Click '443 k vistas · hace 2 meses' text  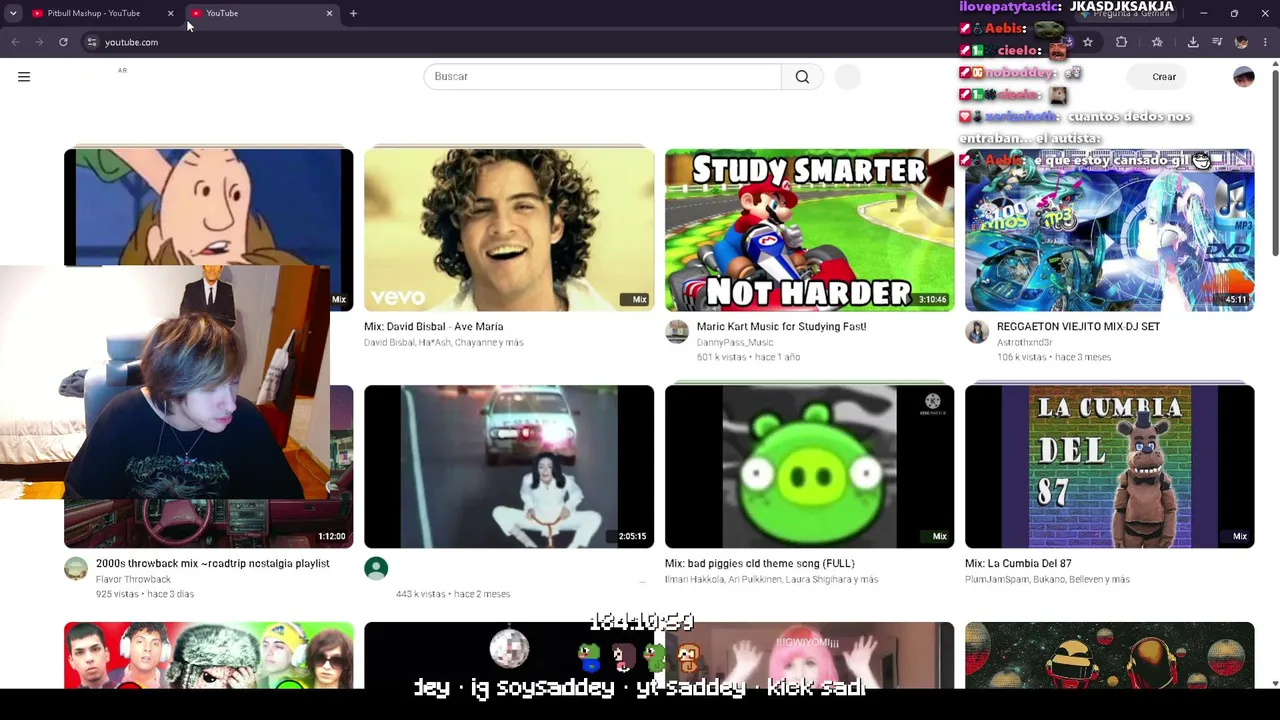tap(453, 594)
